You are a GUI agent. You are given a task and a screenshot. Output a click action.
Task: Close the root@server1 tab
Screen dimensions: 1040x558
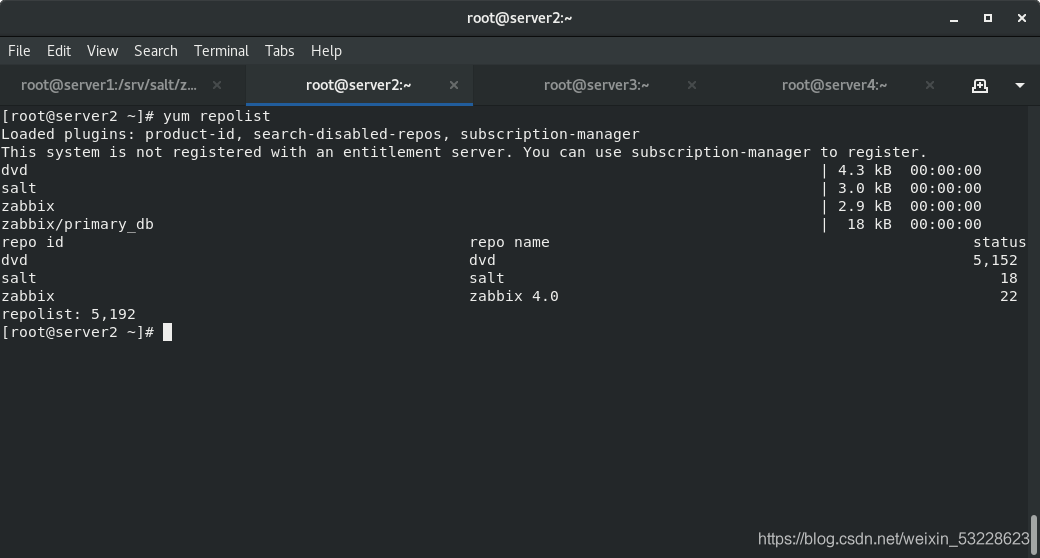[x=217, y=85]
